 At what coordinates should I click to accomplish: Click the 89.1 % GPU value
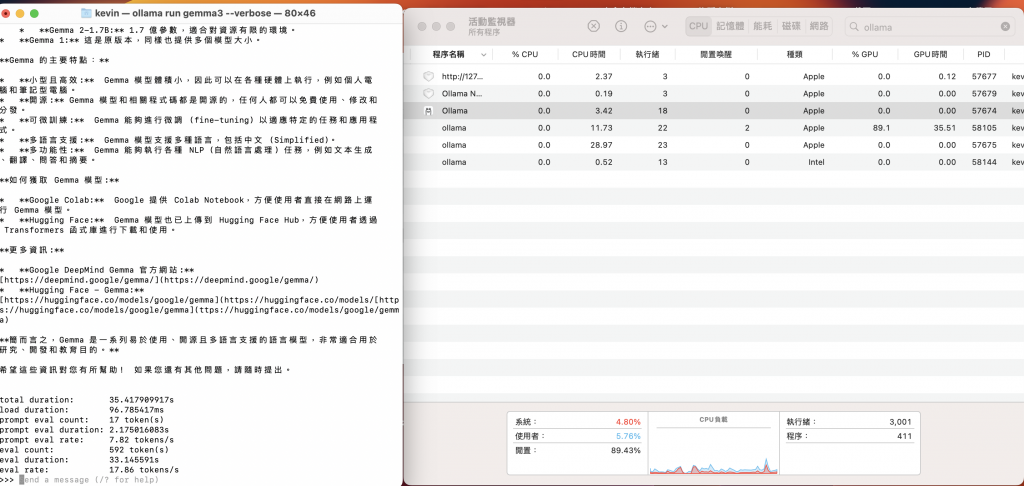(881, 128)
